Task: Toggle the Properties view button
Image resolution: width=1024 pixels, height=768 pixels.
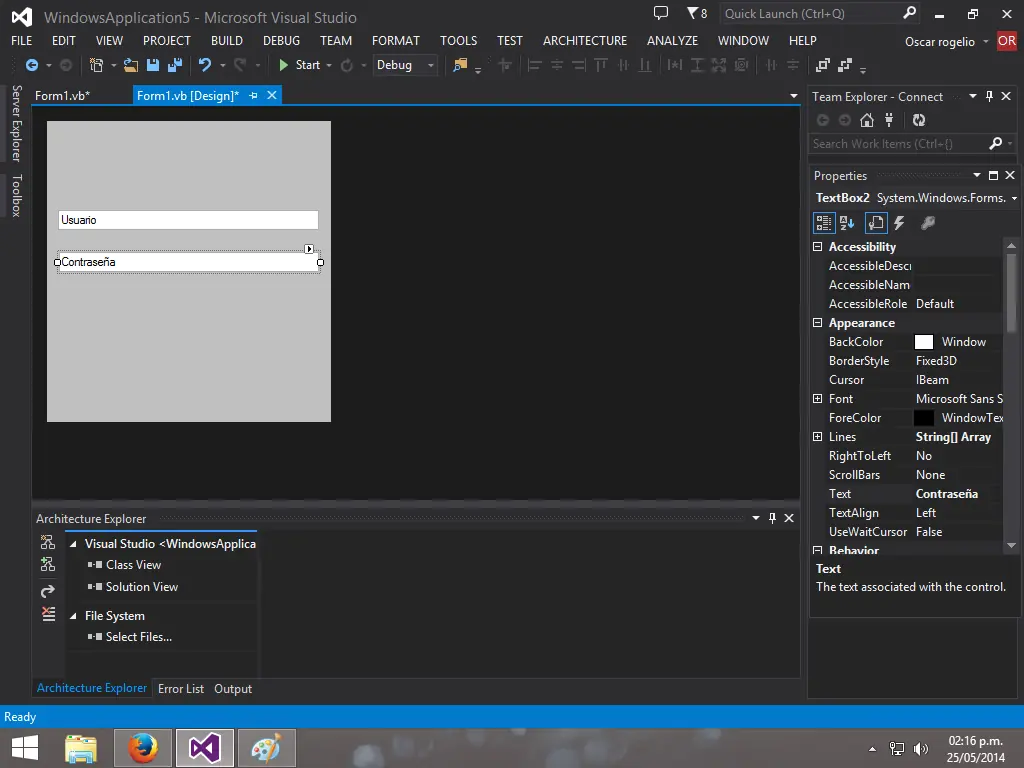Action: click(x=875, y=223)
